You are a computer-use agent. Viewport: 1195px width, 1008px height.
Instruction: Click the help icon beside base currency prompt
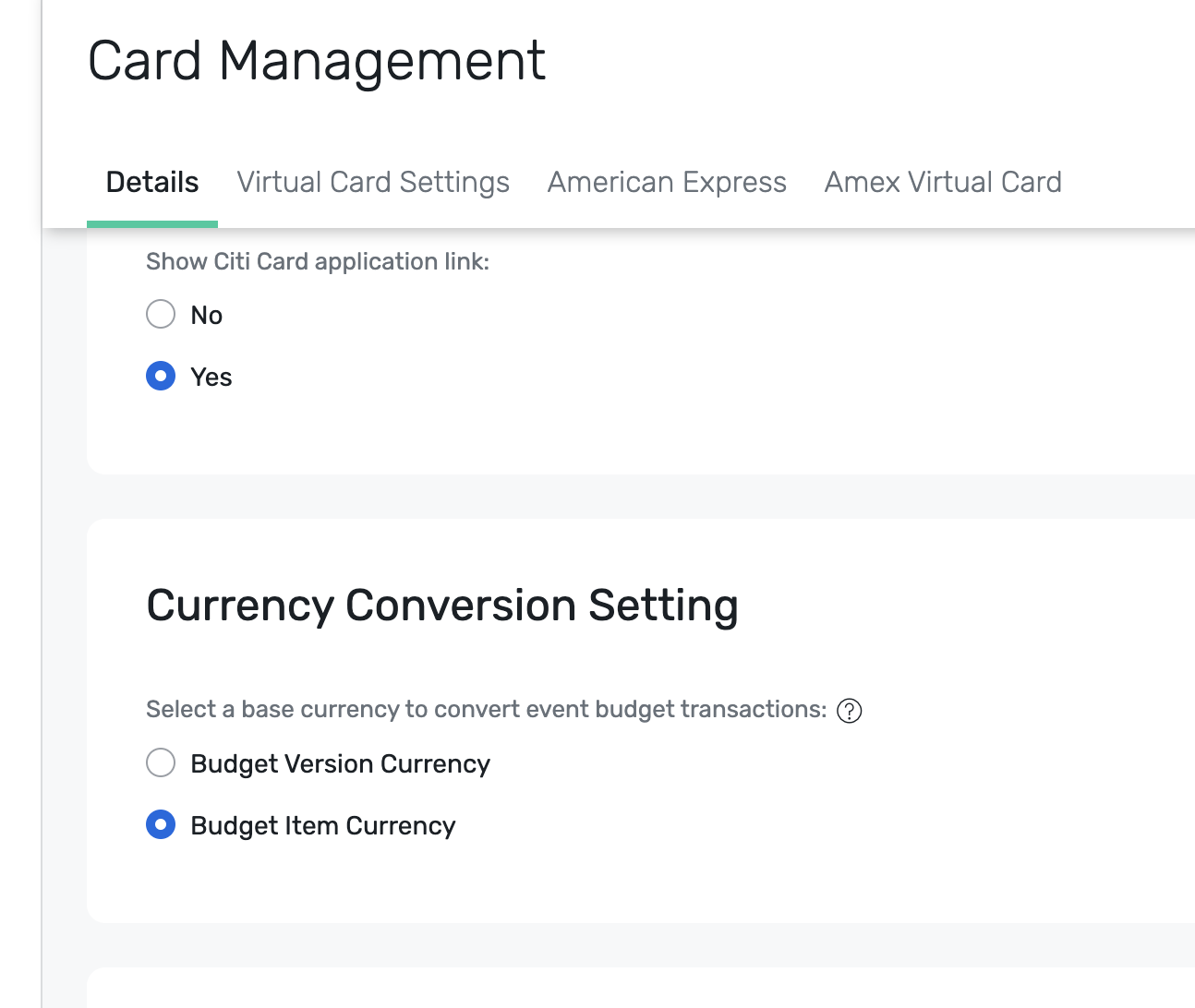point(849,711)
